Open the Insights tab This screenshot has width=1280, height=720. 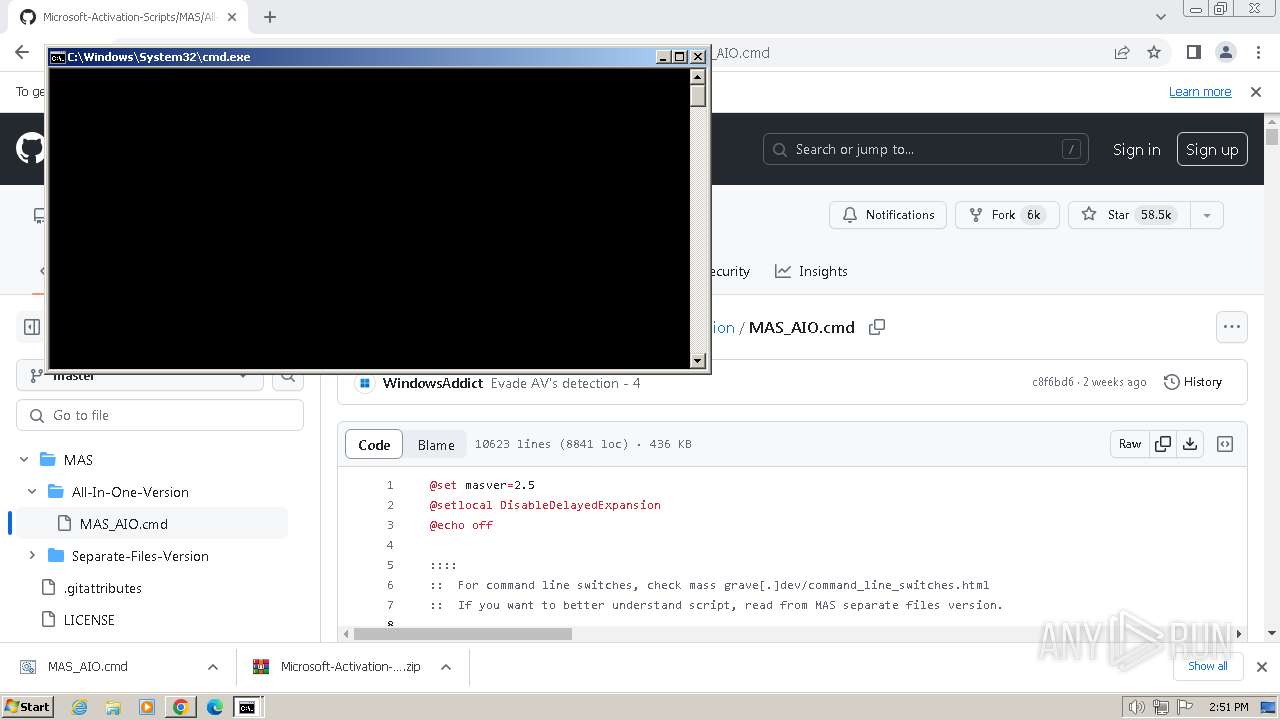click(x=811, y=271)
